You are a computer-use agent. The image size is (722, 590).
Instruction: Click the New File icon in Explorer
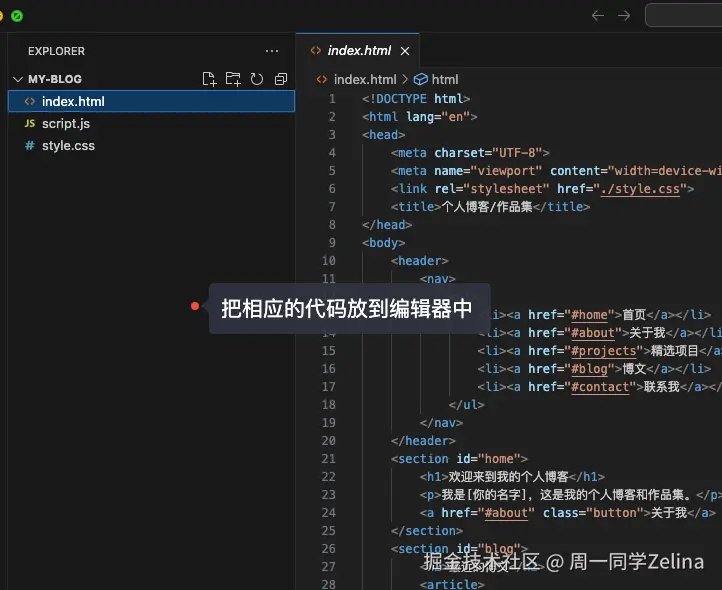click(210, 79)
